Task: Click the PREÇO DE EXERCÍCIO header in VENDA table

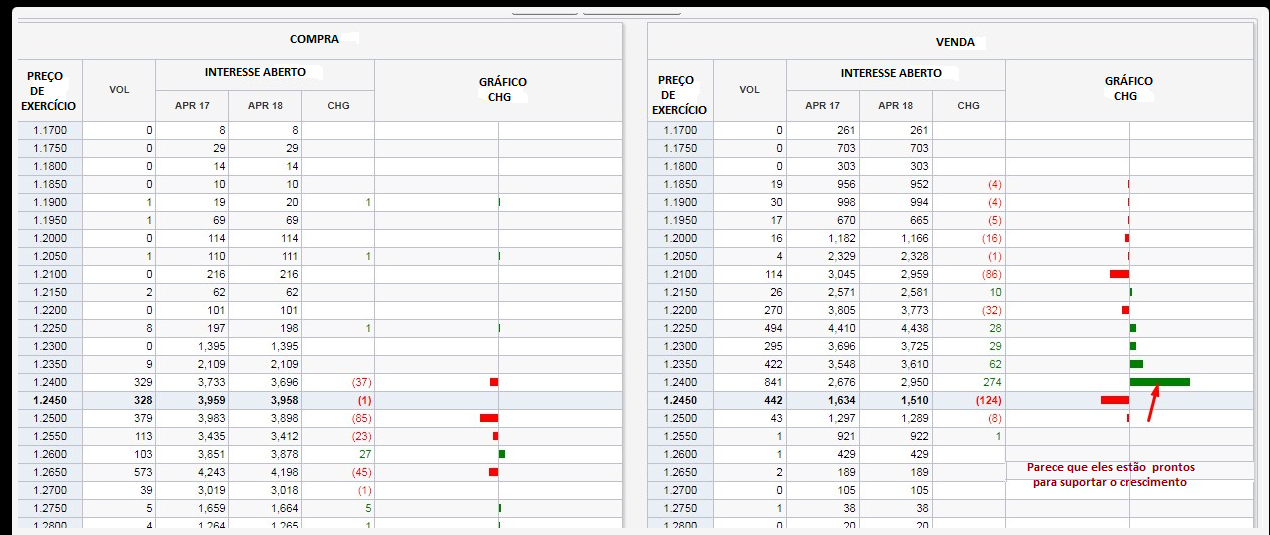Action: click(680, 93)
